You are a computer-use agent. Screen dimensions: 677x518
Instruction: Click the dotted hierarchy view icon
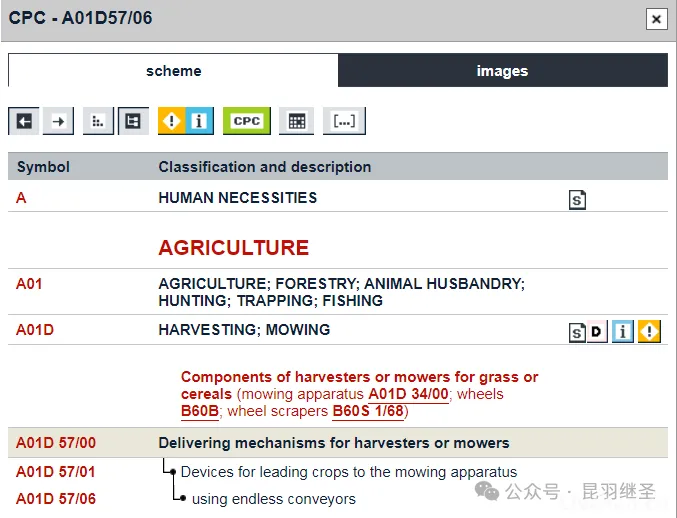[x=97, y=121]
